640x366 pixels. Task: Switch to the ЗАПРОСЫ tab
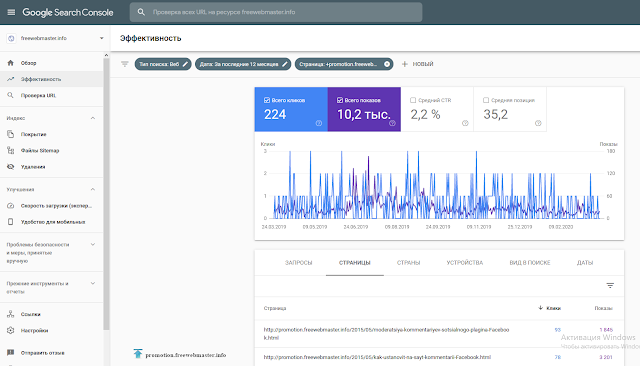pyautogui.click(x=298, y=263)
